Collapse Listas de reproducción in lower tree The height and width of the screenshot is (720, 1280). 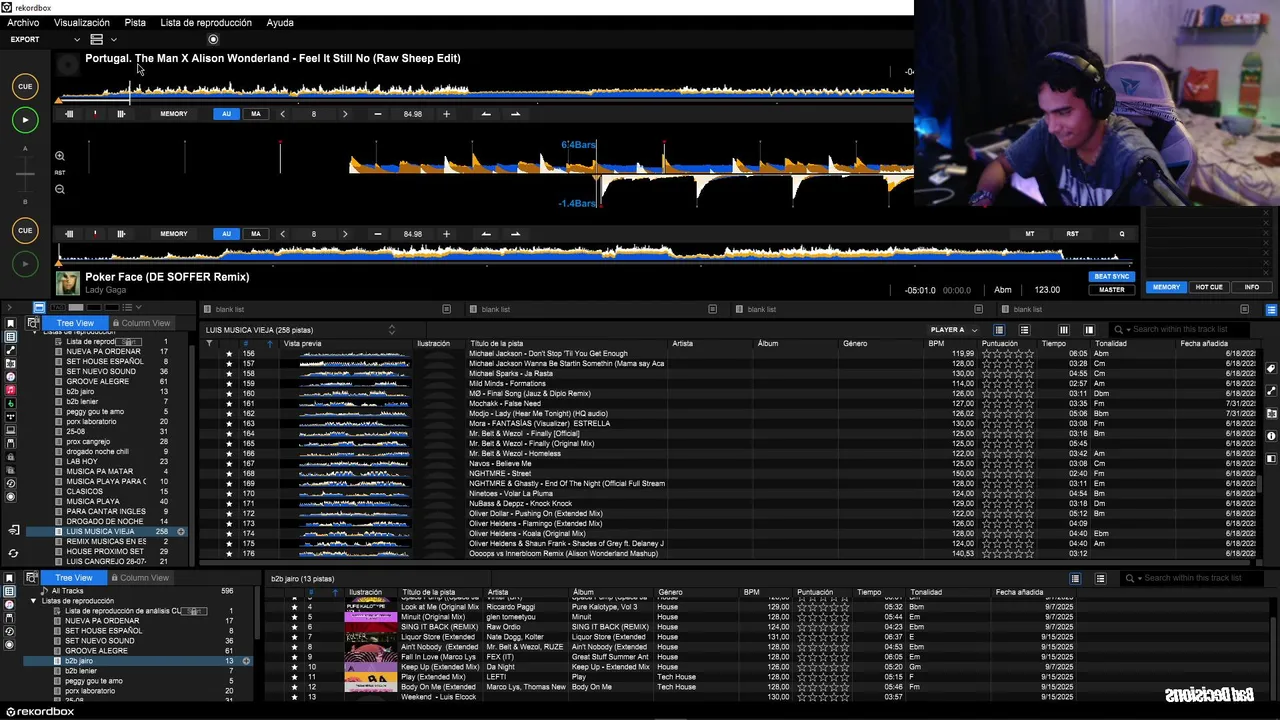tap(33, 601)
